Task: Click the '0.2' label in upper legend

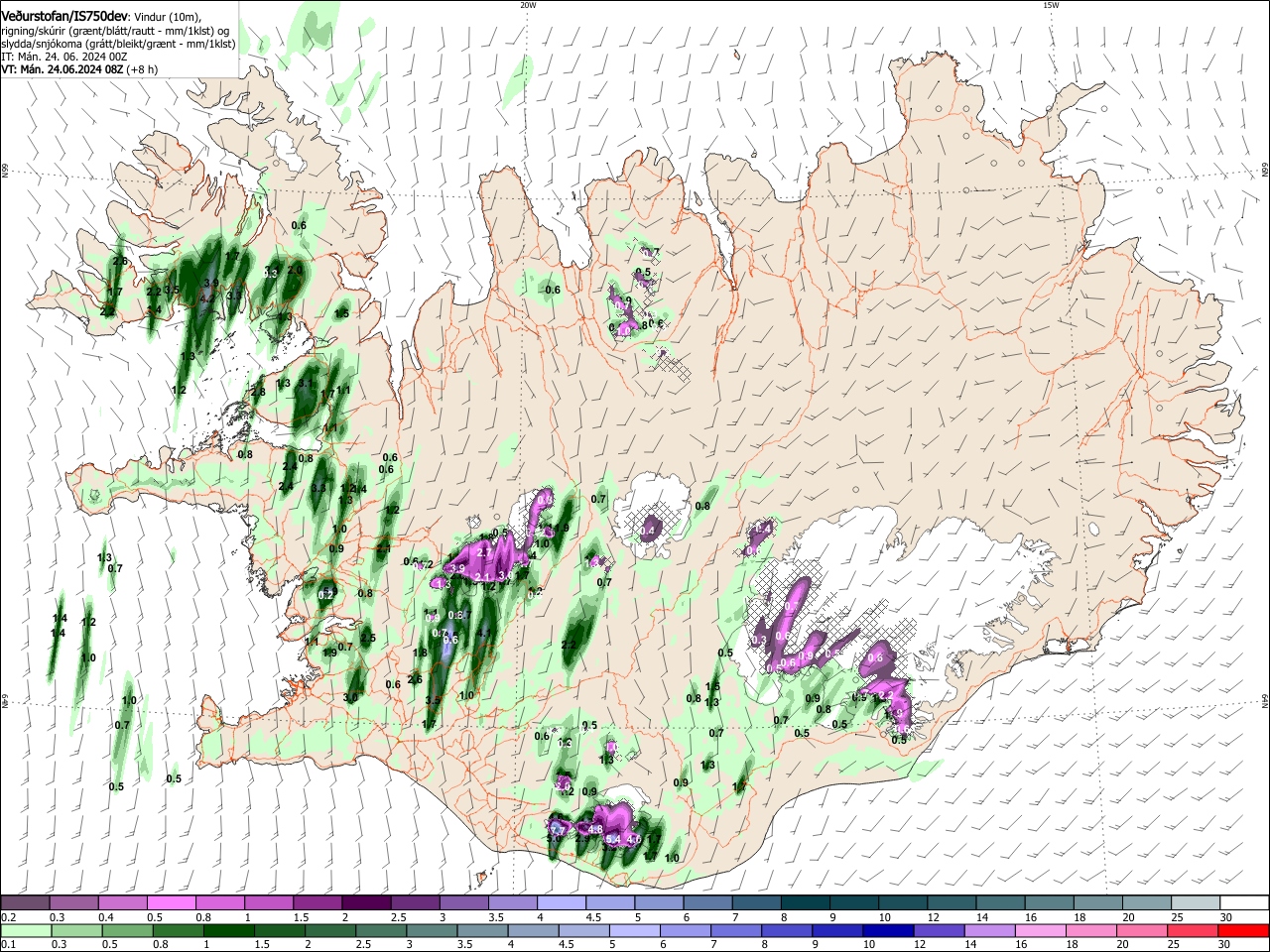Action: 8,917
